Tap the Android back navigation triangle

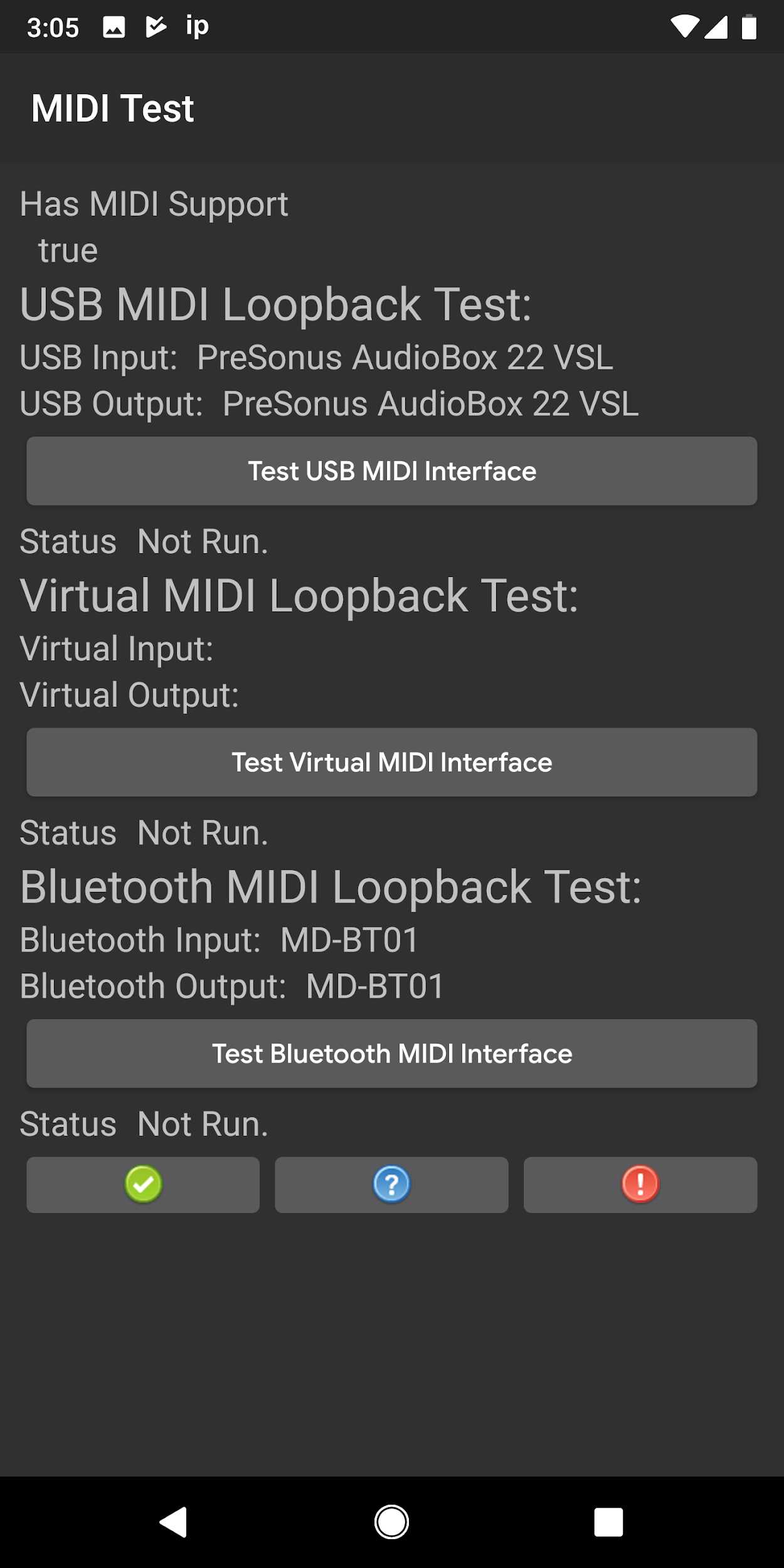174,1522
